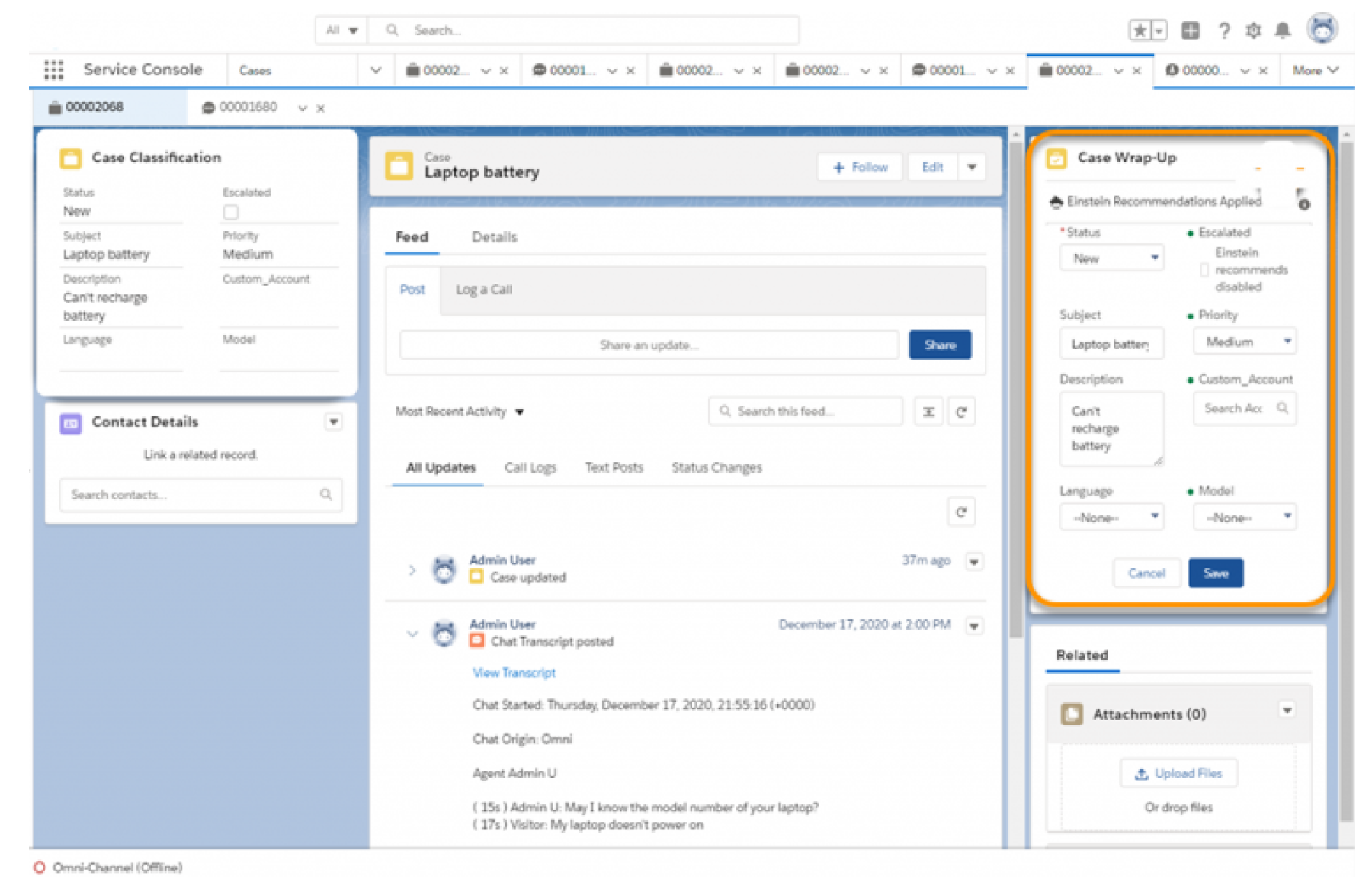Viewport: 1372px width, 889px height.
Task: Select the All Updates filter
Action: [441, 467]
